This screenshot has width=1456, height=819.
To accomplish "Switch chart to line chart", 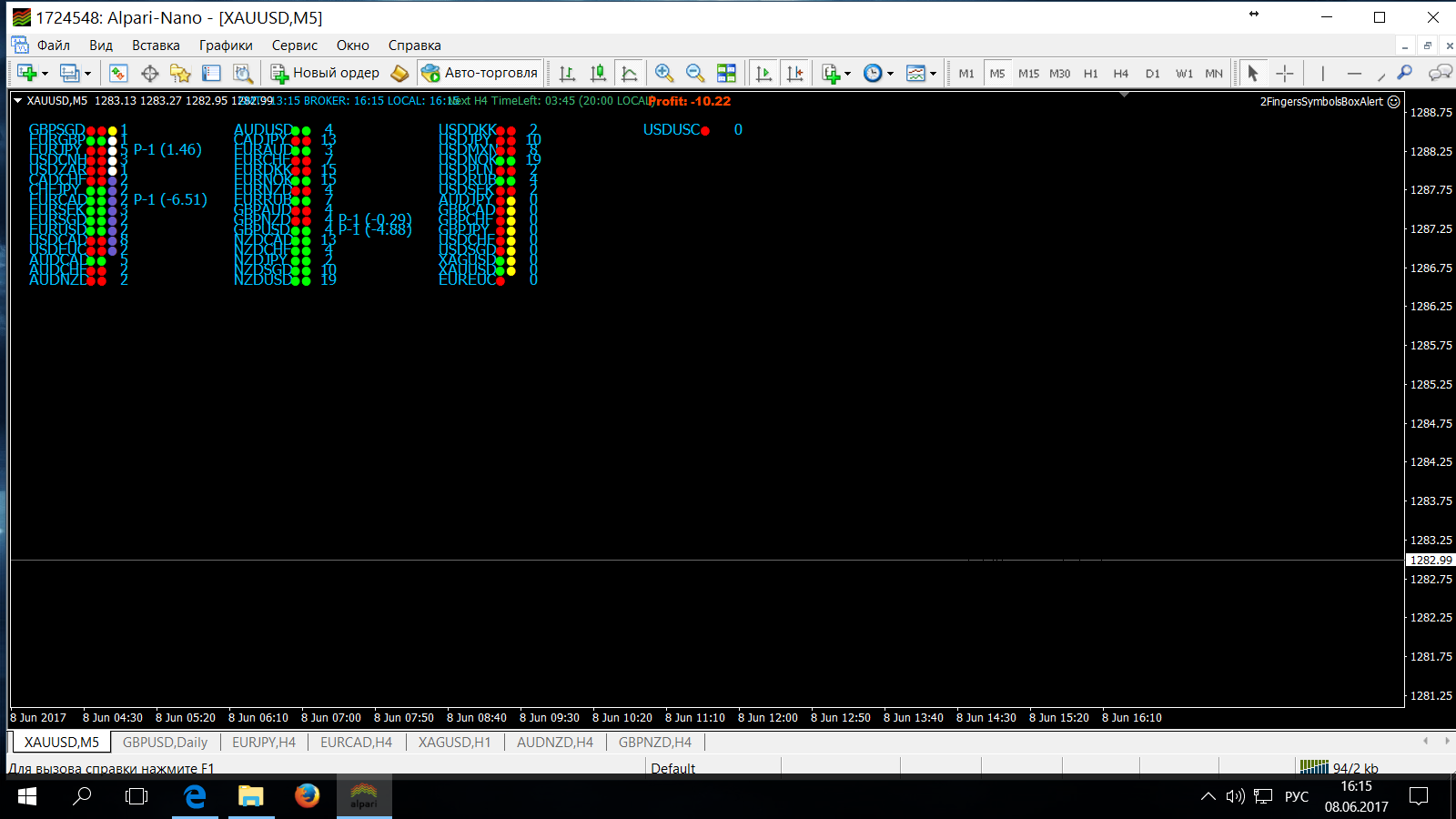I will [x=629, y=73].
